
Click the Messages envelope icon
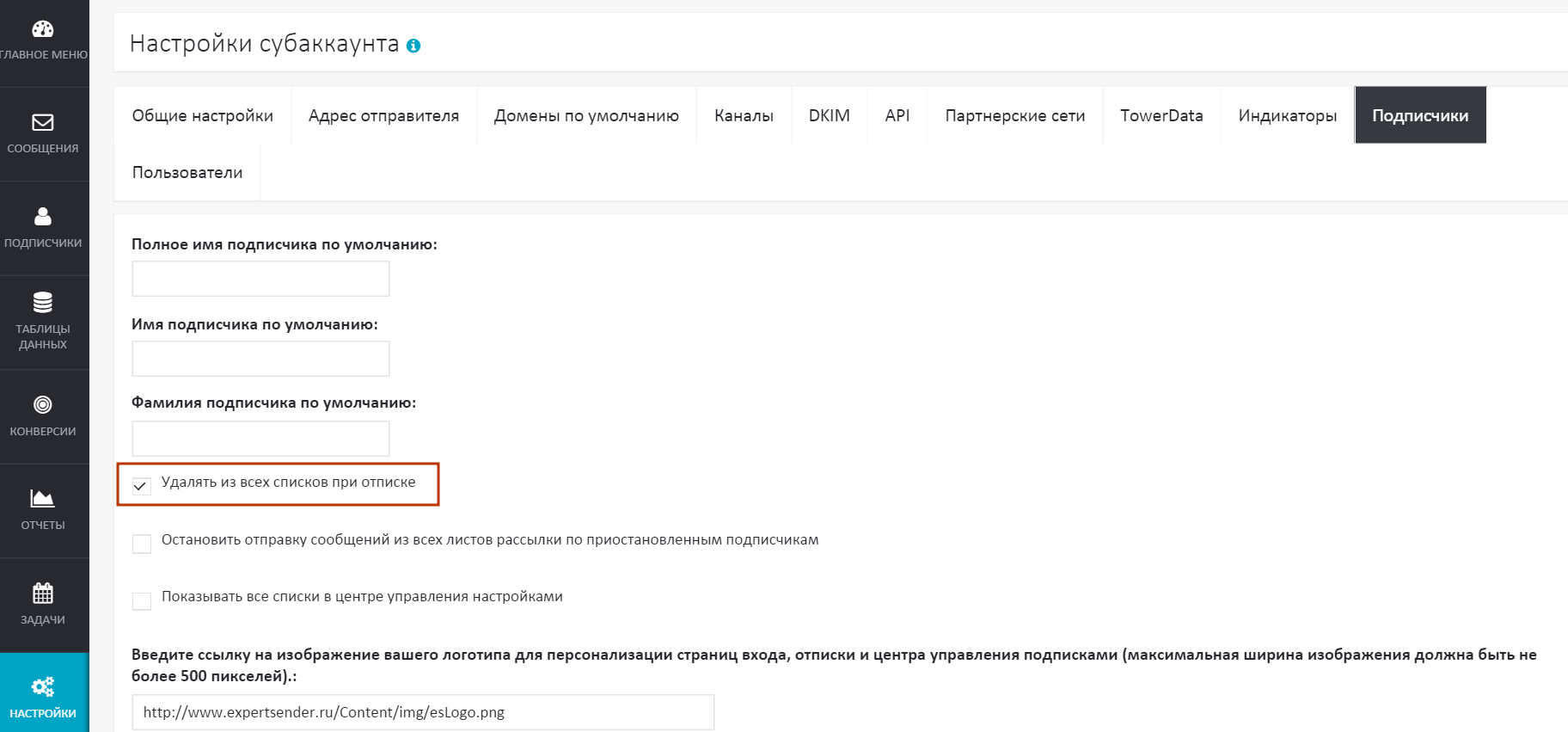pyautogui.click(x=43, y=123)
